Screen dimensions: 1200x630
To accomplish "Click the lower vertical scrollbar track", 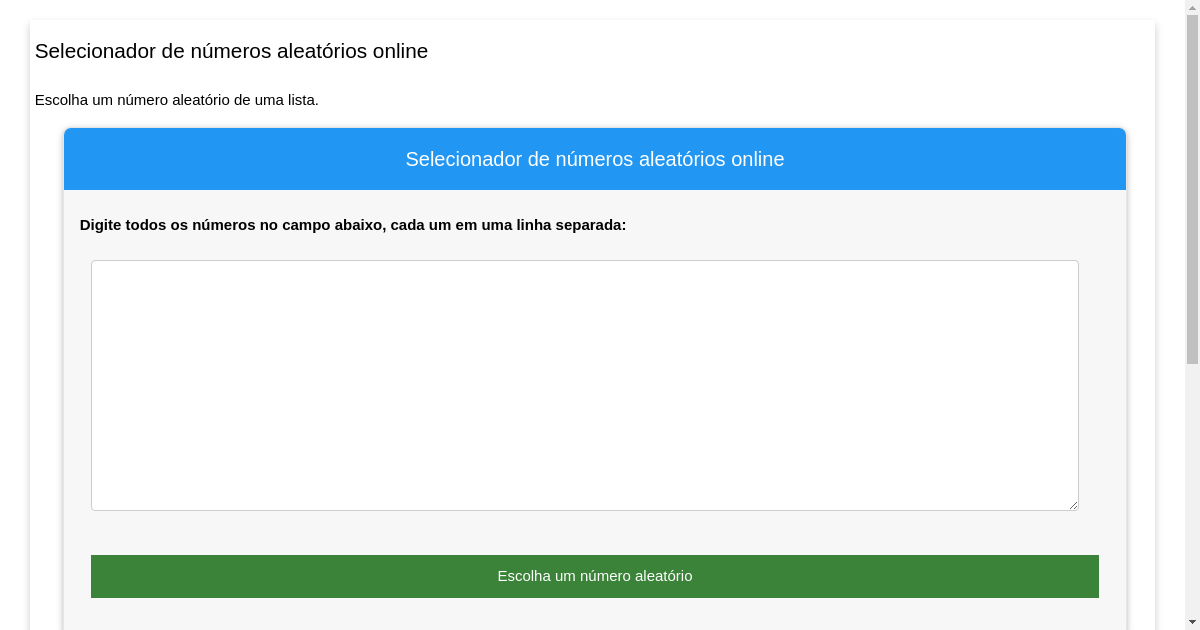I will 1193,480.
